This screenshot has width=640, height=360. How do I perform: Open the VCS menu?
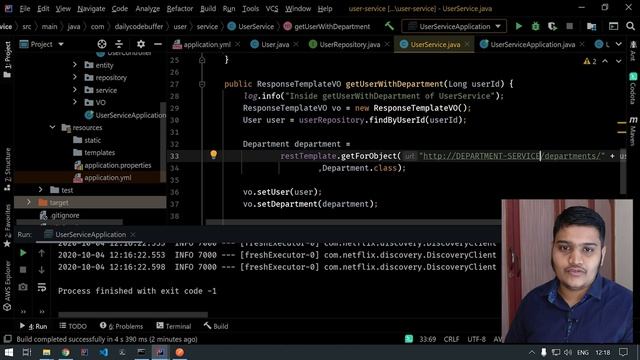(272, 9)
